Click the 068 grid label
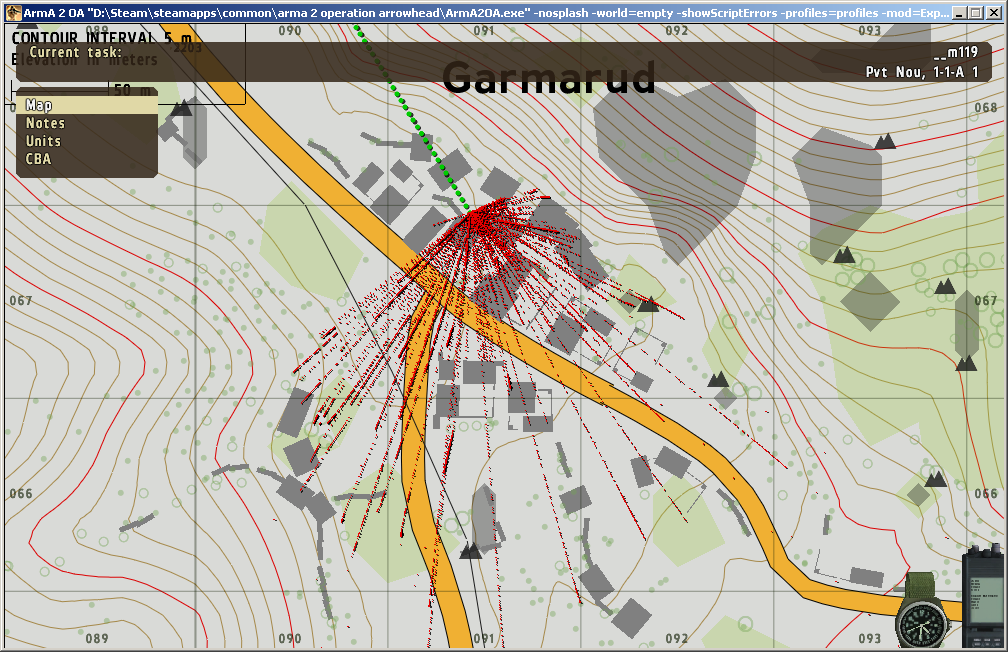 pos(986,107)
